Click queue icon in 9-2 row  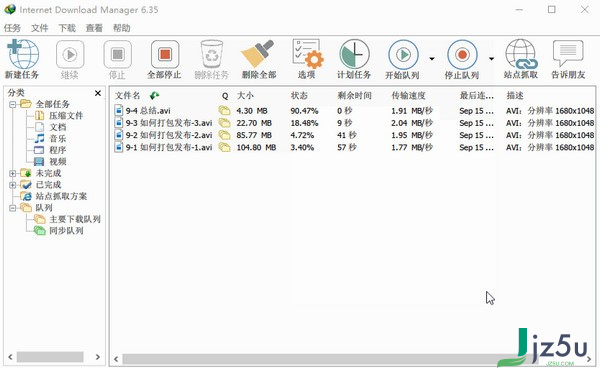coord(224,135)
